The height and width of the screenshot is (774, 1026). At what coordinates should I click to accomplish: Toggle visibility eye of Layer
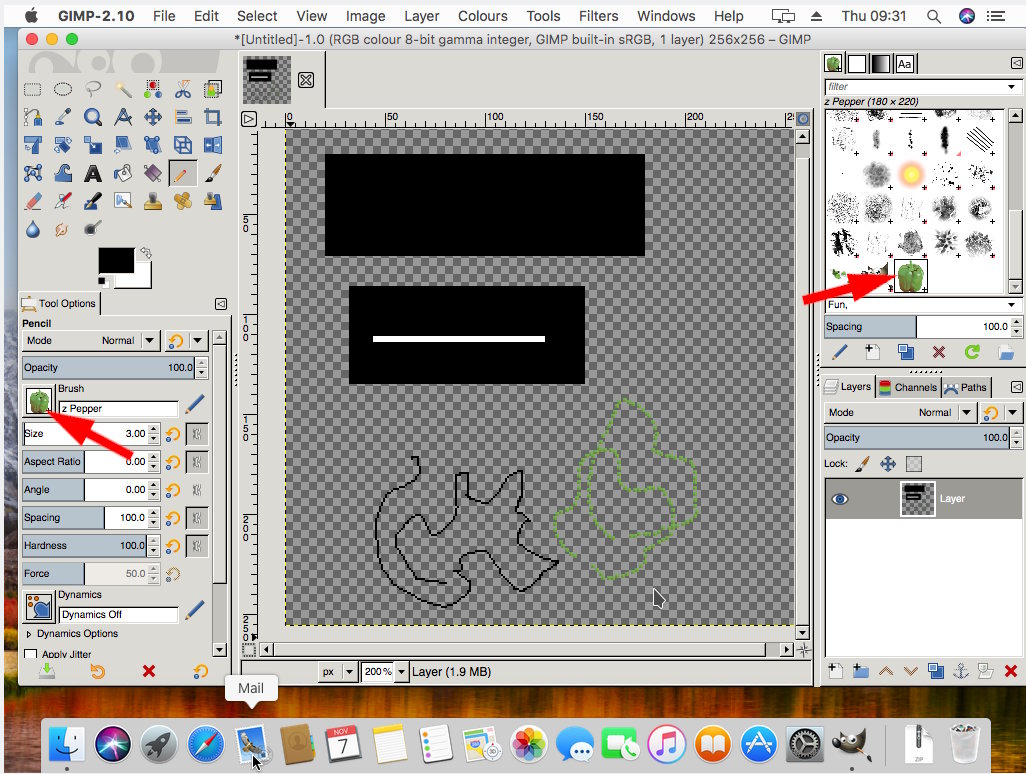[840, 499]
